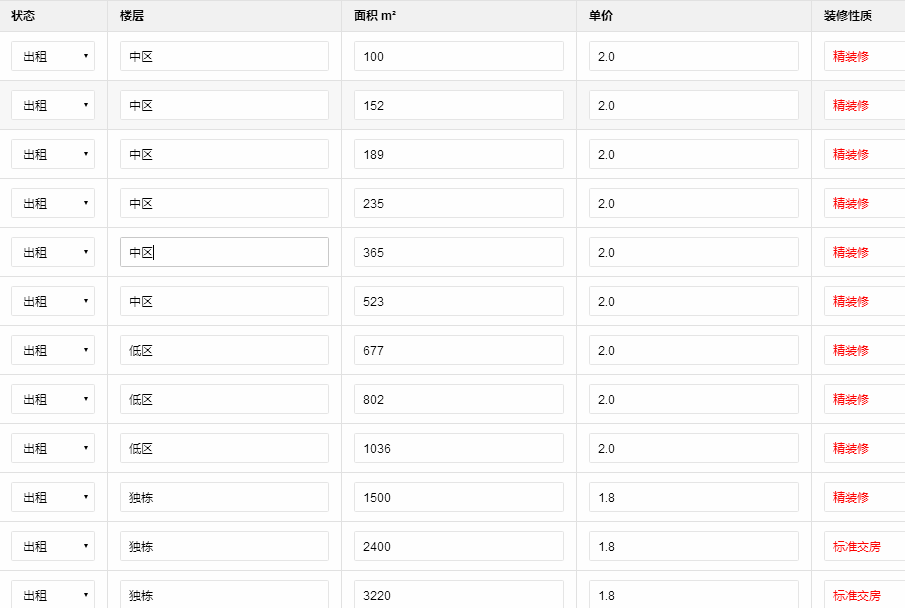Click the area input containing 523
Screen dimensions: 905x608
click(458, 301)
